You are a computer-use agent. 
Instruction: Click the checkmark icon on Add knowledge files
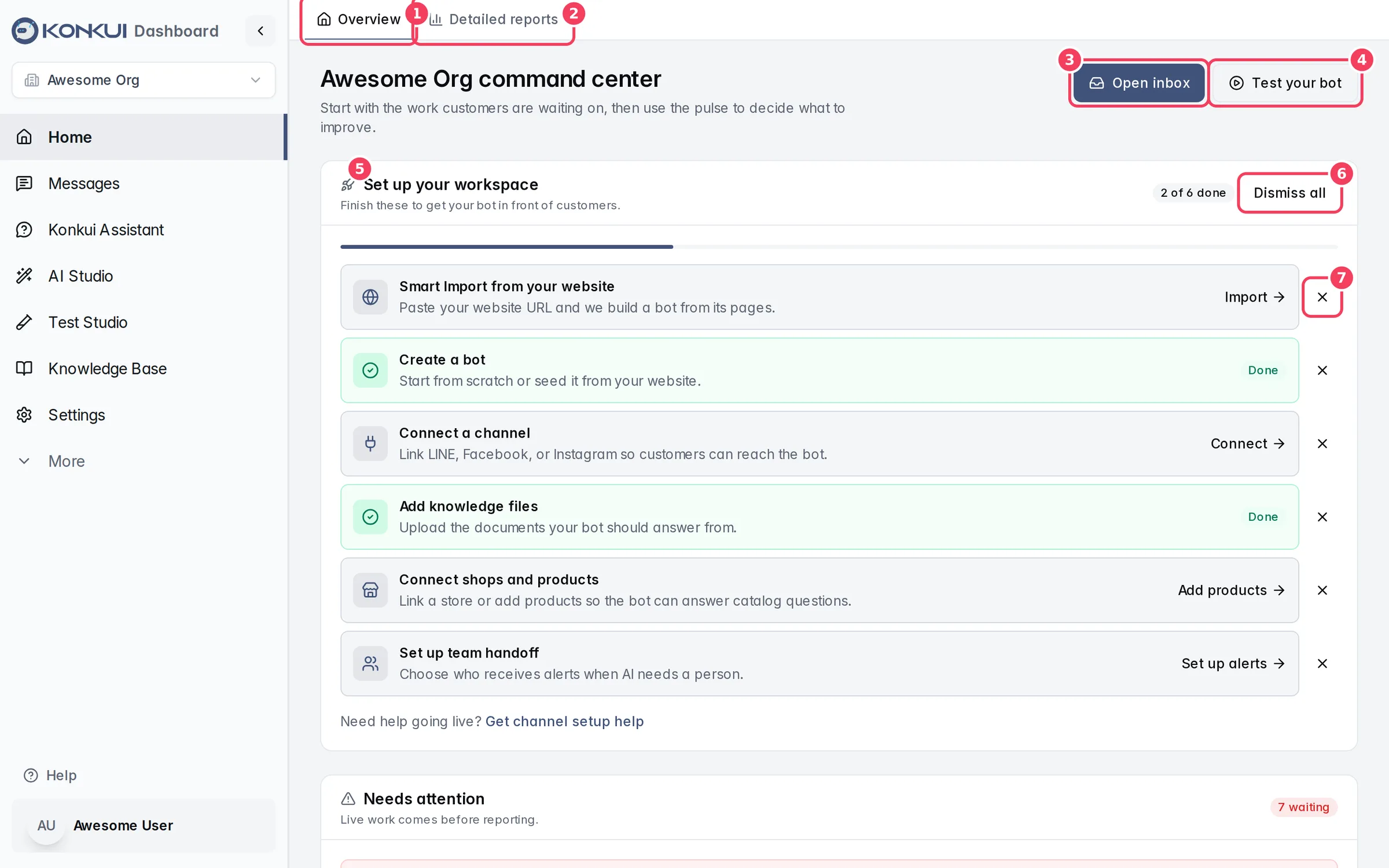point(370,517)
